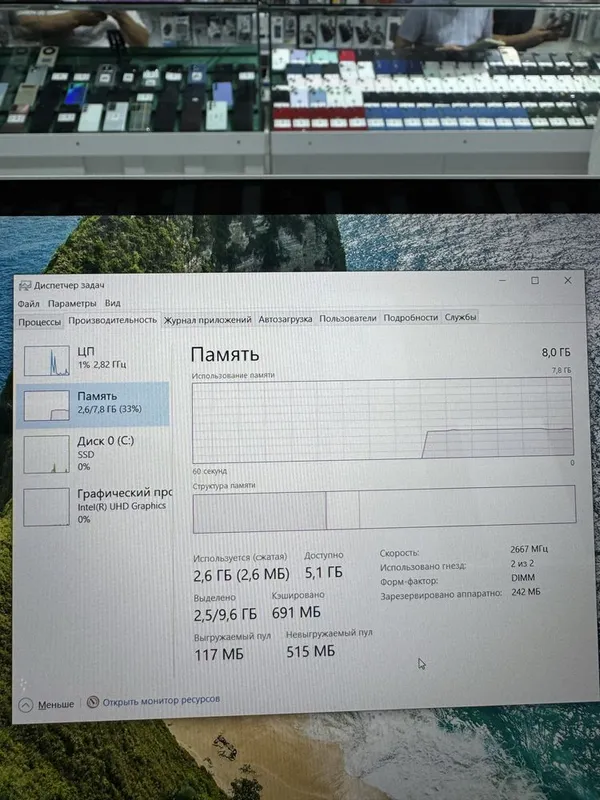Click the Intel(R) UHD Graphics label
The image size is (600, 800).
point(121,506)
